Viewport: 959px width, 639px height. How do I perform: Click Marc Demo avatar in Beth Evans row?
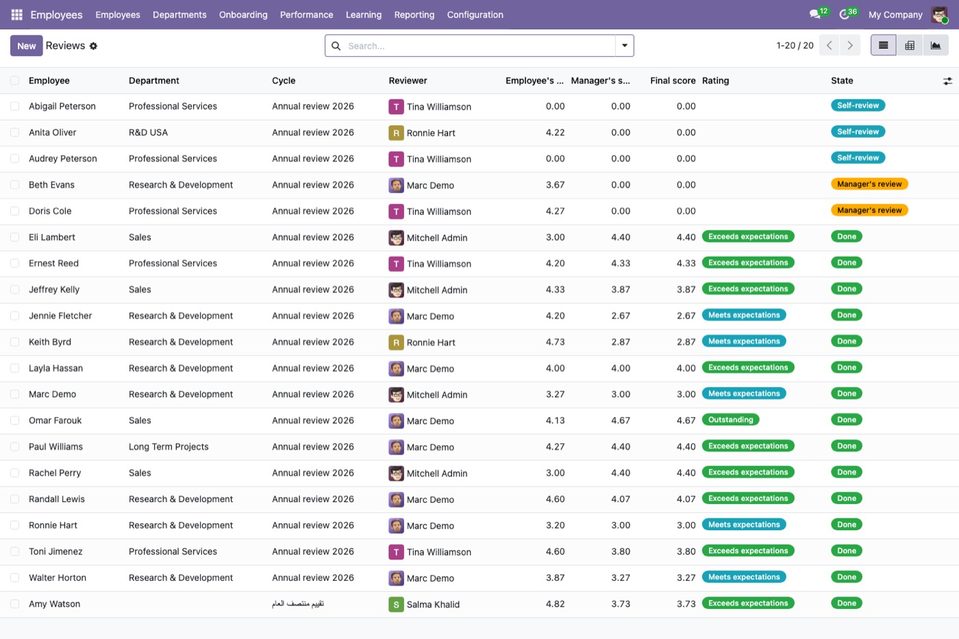tap(396, 185)
